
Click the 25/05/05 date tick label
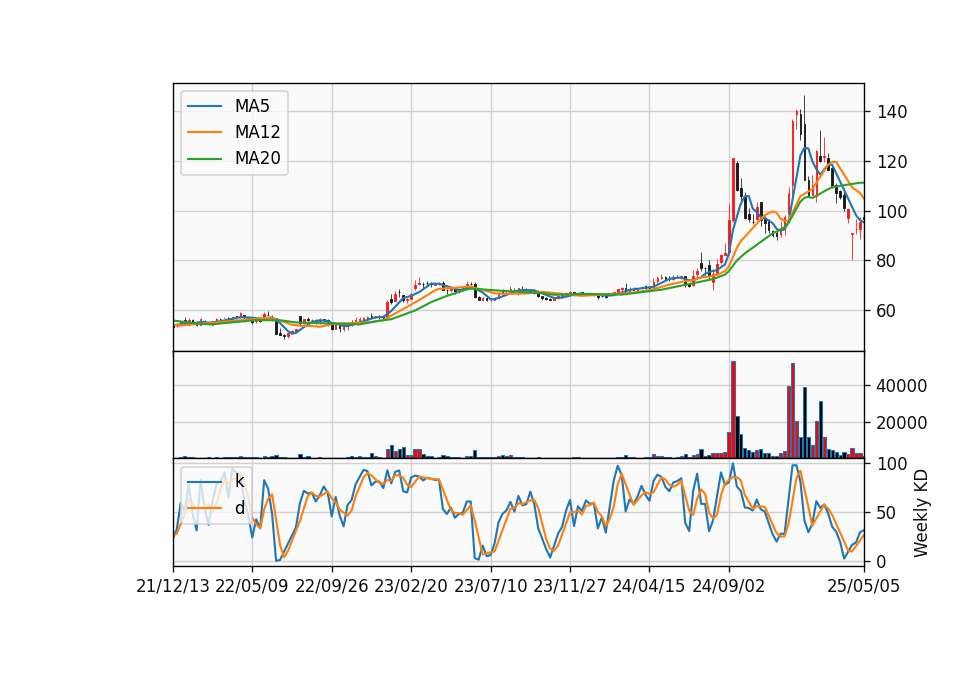(x=864, y=586)
